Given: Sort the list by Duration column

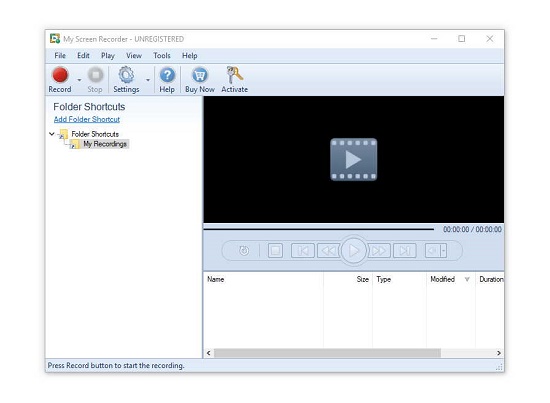Looking at the screenshot, I should click(490, 279).
